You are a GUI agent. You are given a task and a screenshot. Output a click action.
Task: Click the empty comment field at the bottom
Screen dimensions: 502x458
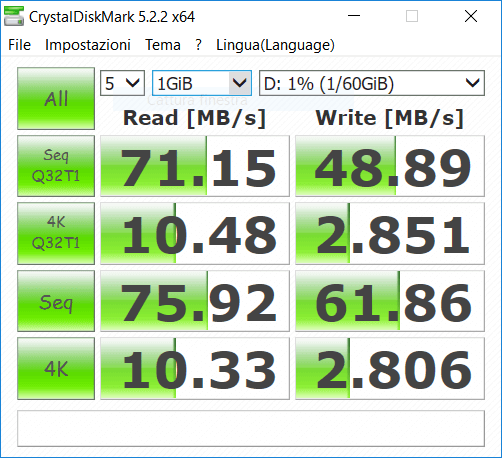251,428
